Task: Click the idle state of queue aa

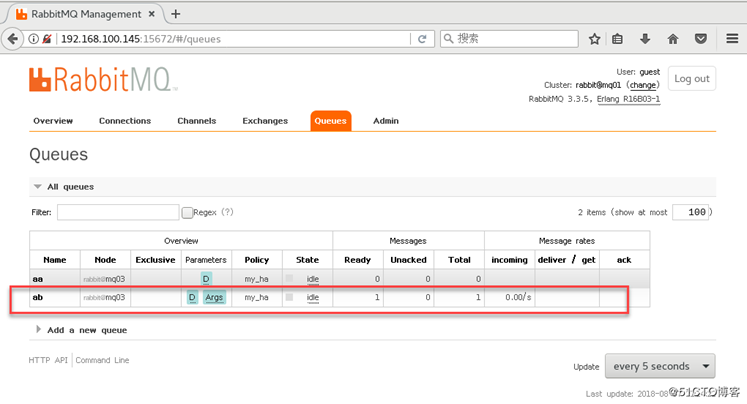Action: [313, 279]
